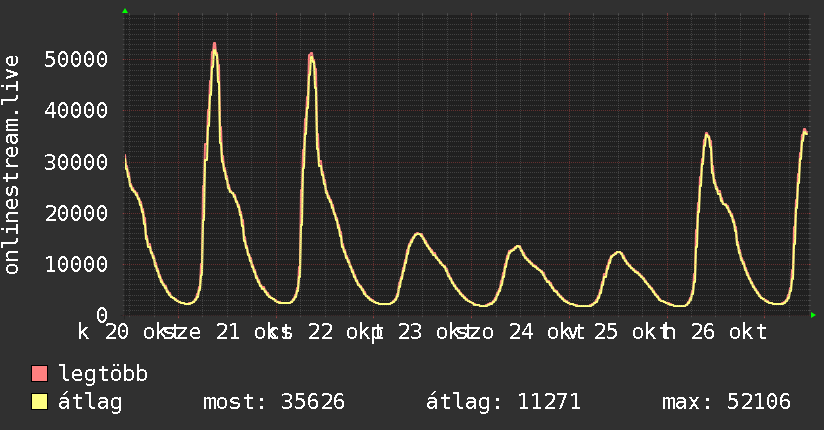Select the legtöbb legend label
Screen dimensions: 824x430
(103, 374)
